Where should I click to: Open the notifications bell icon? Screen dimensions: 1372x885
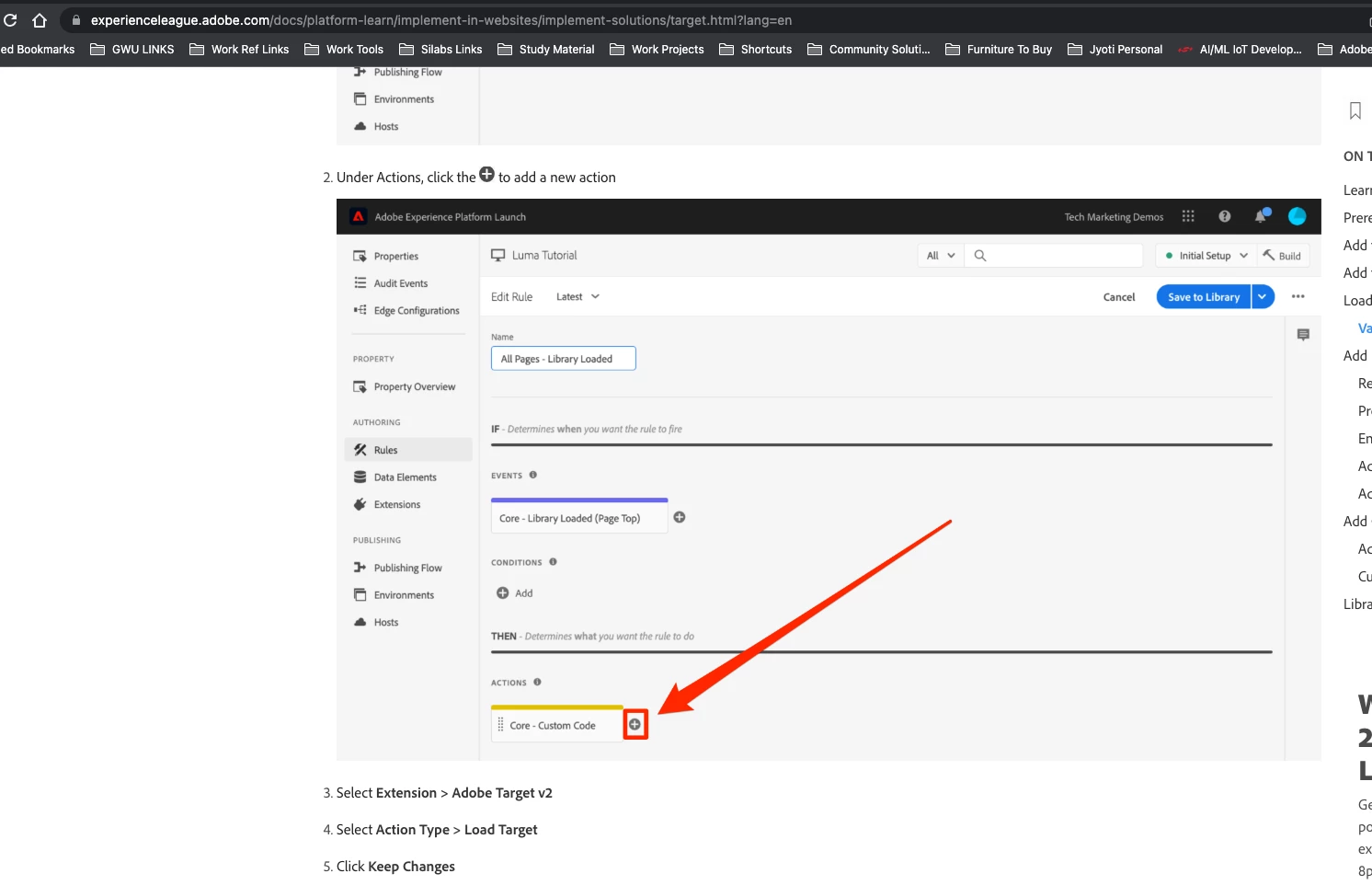click(x=1261, y=216)
